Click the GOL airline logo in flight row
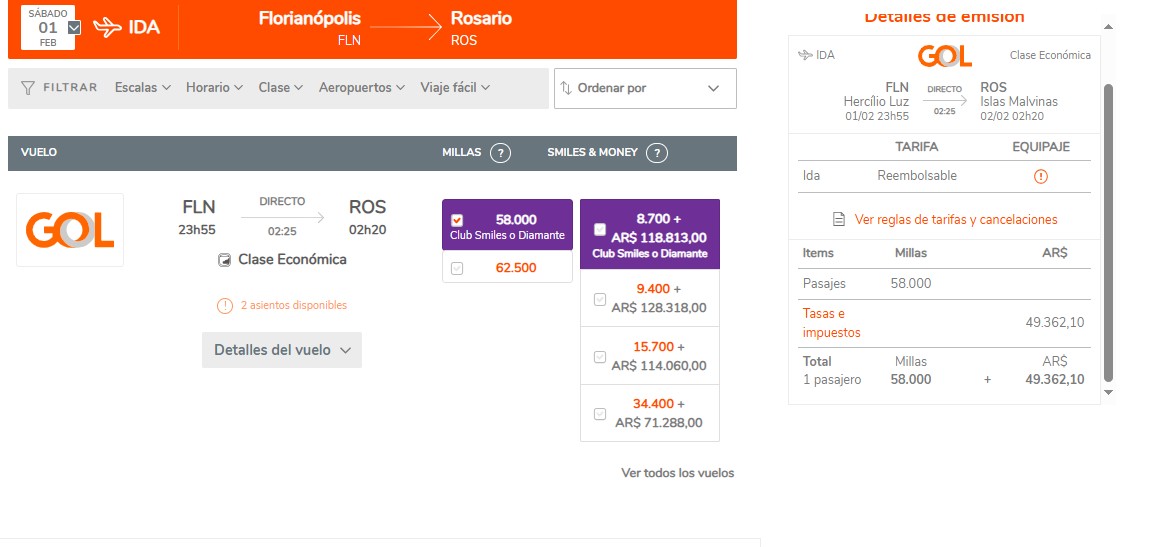Screen dimensions: 1166x547 coord(70,230)
